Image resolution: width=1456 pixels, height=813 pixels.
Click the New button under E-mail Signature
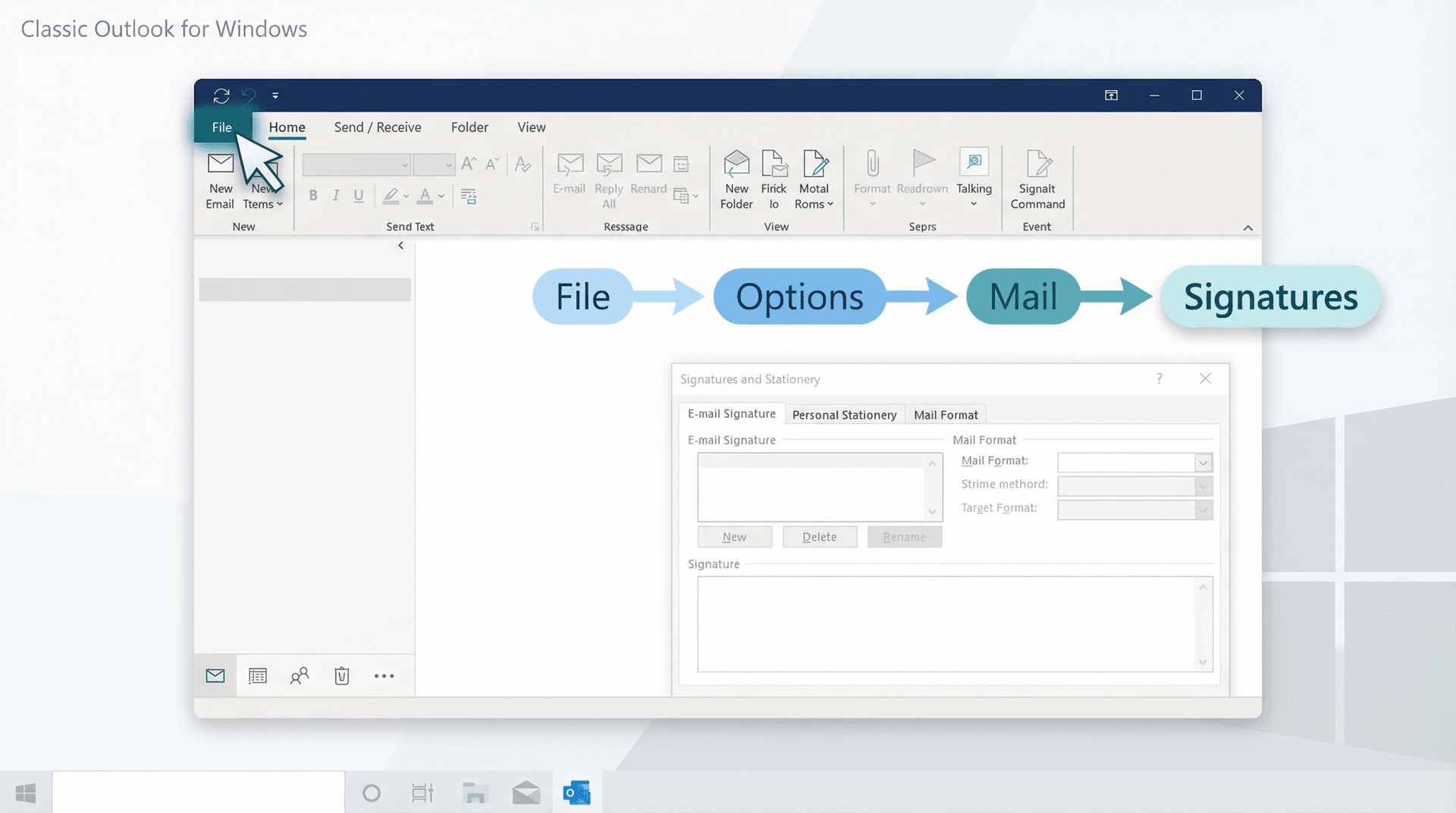pos(734,536)
